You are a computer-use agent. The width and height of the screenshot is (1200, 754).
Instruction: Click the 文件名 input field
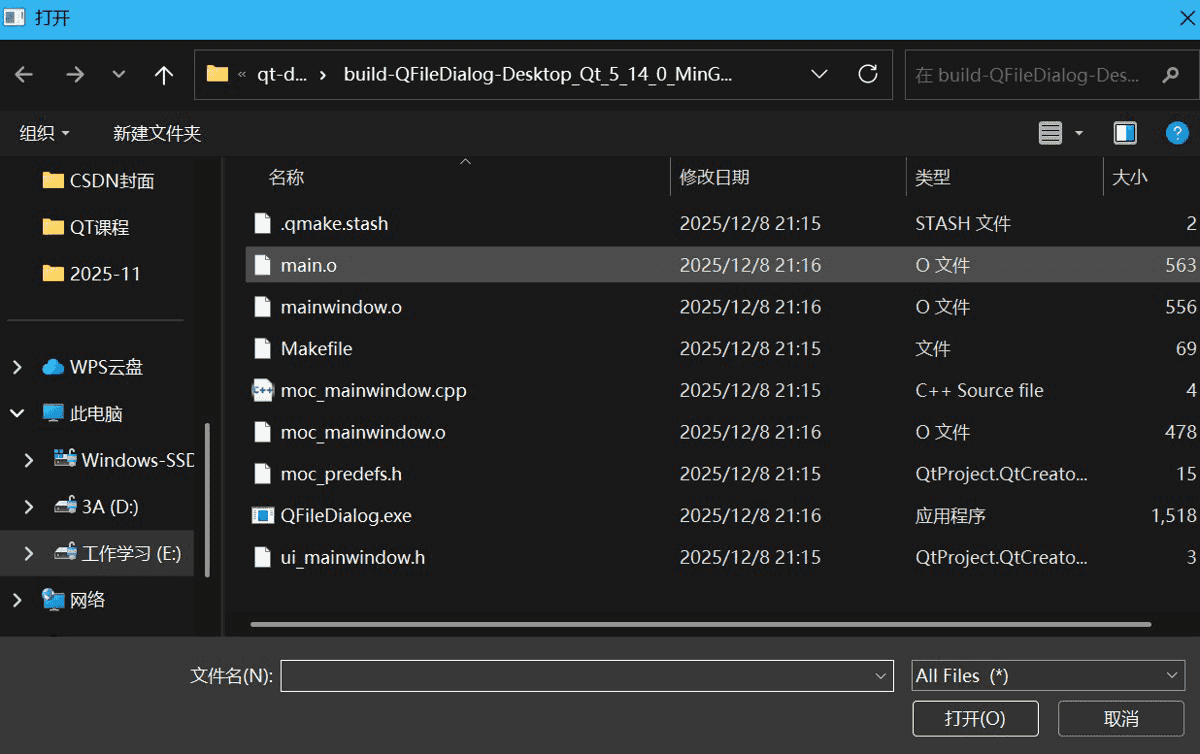[x=576, y=676]
